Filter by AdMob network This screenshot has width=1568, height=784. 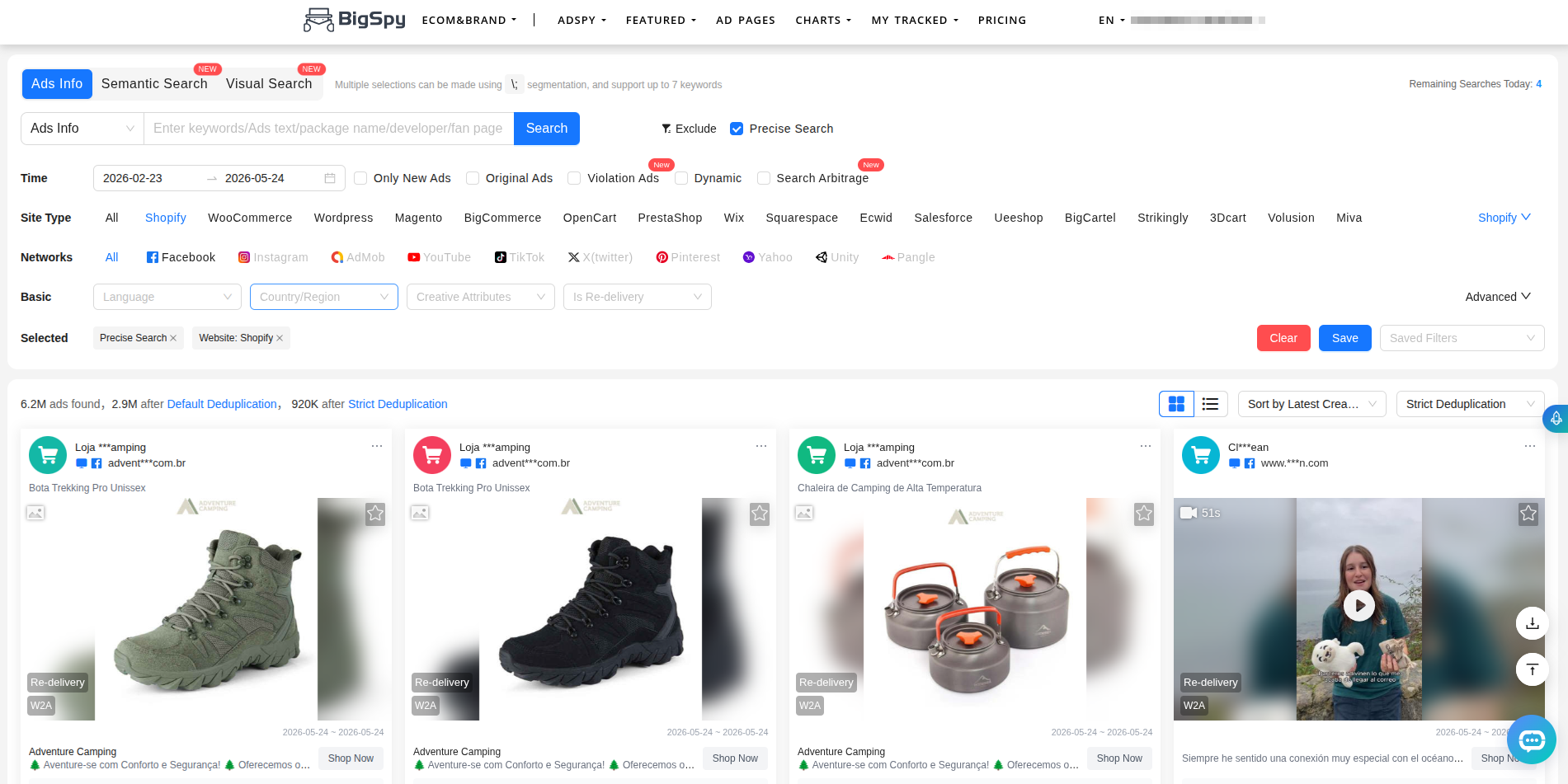pyautogui.click(x=358, y=257)
